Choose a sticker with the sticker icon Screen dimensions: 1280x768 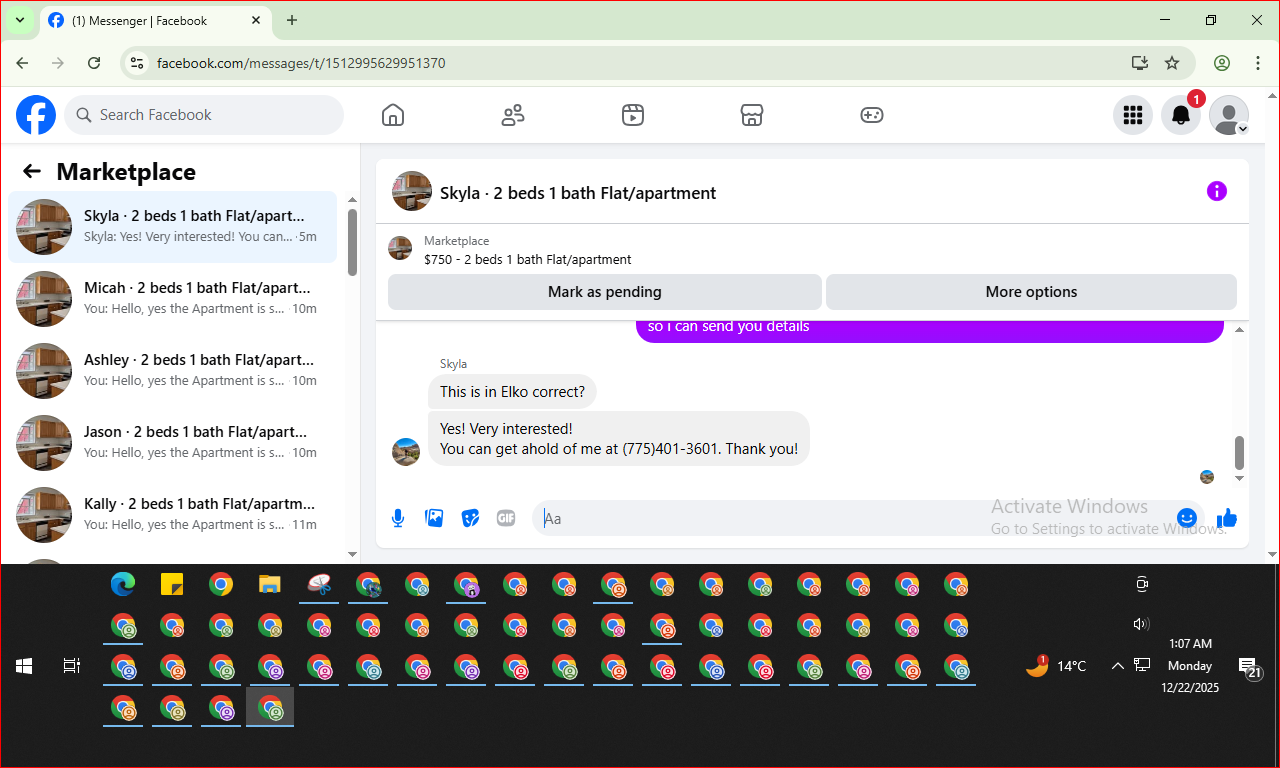pyautogui.click(x=470, y=518)
